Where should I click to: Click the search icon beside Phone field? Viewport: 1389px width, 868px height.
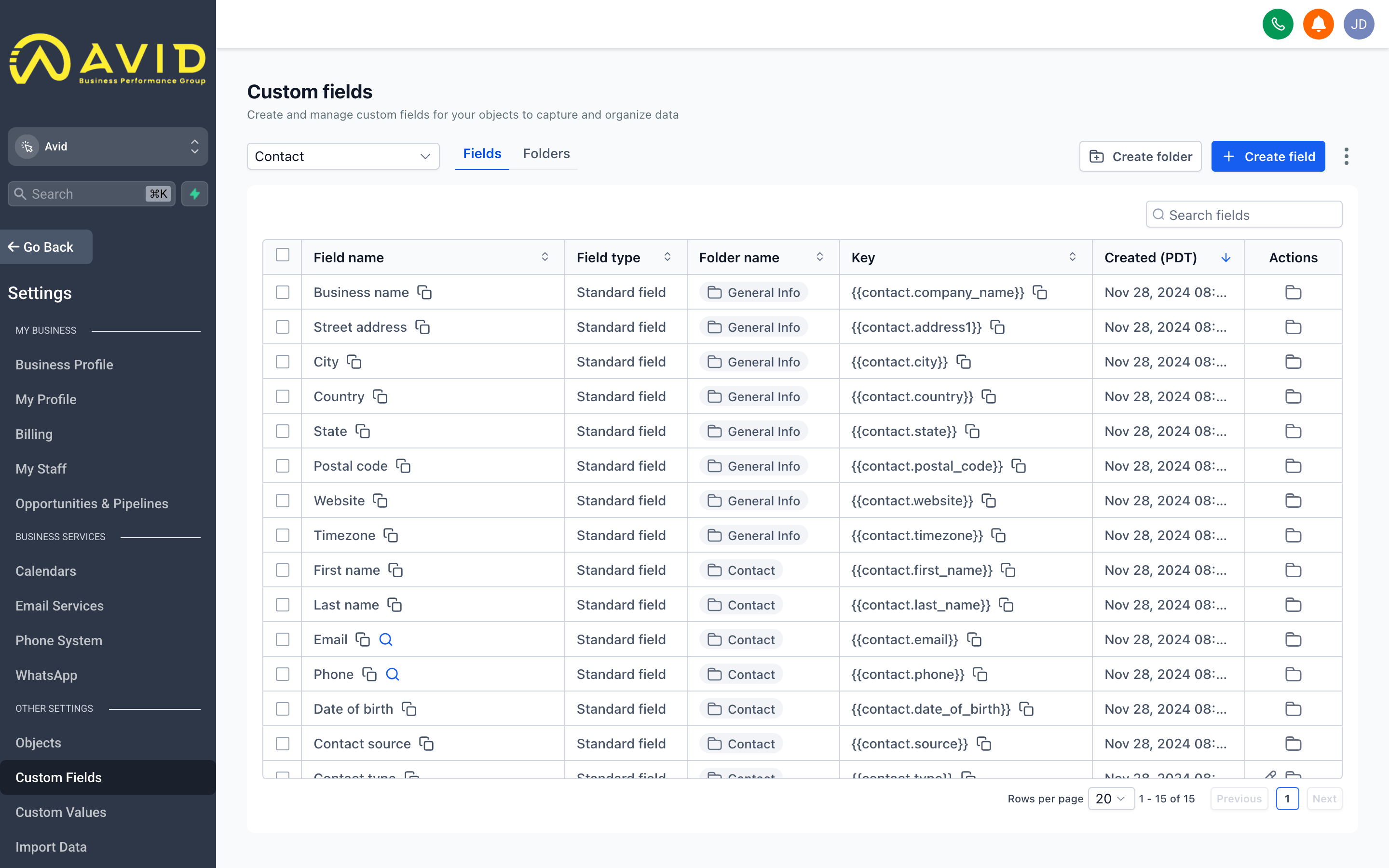[392, 674]
